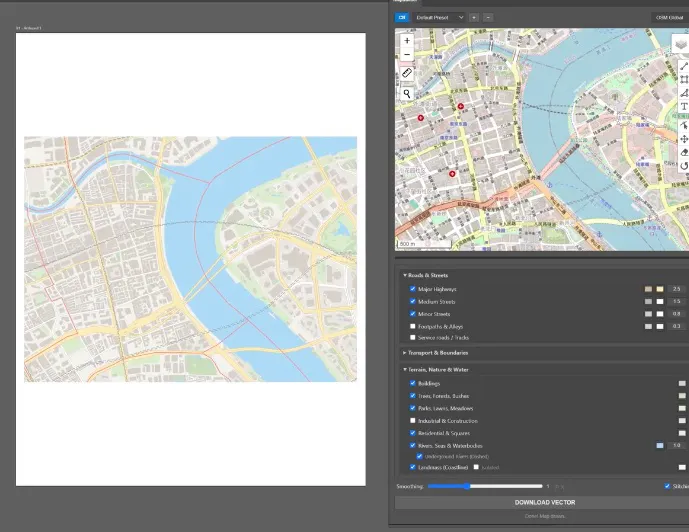This screenshot has width=689, height=532.
Task: Zoom in on the map preview
Action: click(407, 41)
